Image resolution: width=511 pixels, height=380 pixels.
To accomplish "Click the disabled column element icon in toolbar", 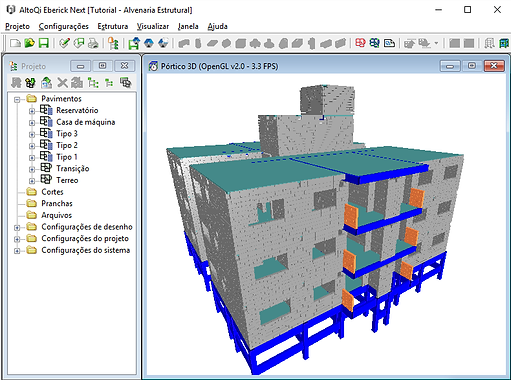I will (198, 43).
